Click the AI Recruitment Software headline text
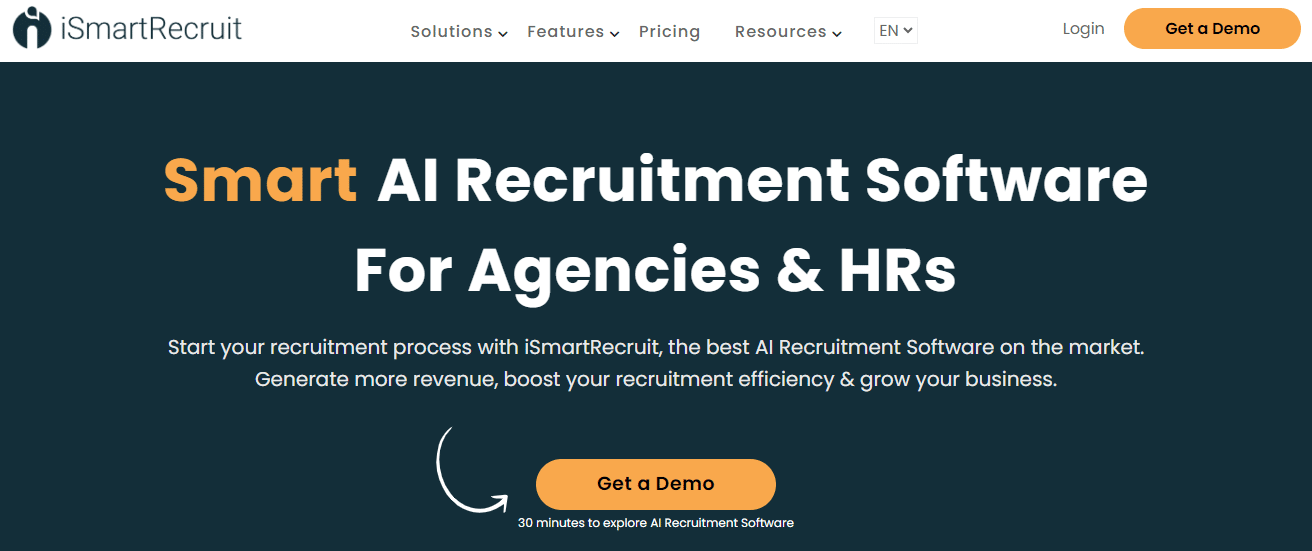 (762, 180)
